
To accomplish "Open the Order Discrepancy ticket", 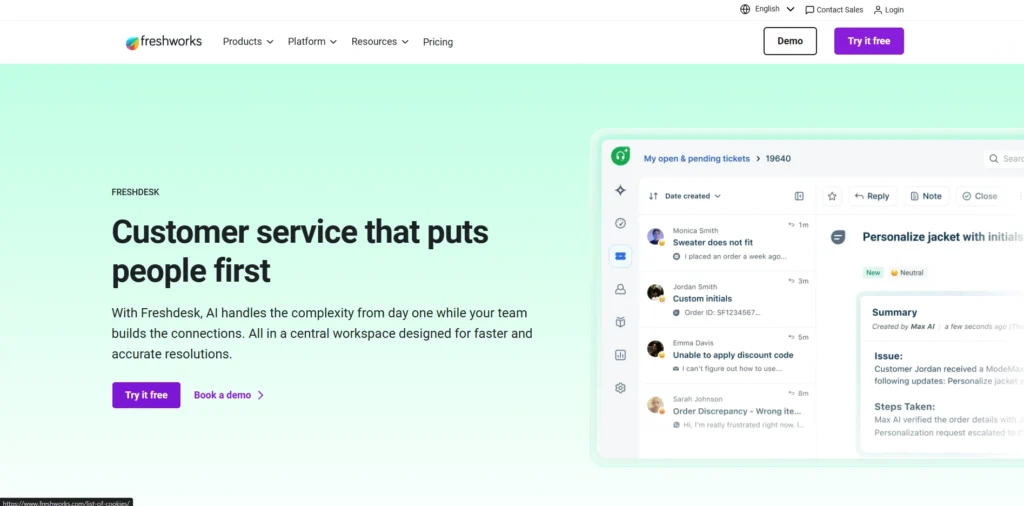I will coord(737,411).
